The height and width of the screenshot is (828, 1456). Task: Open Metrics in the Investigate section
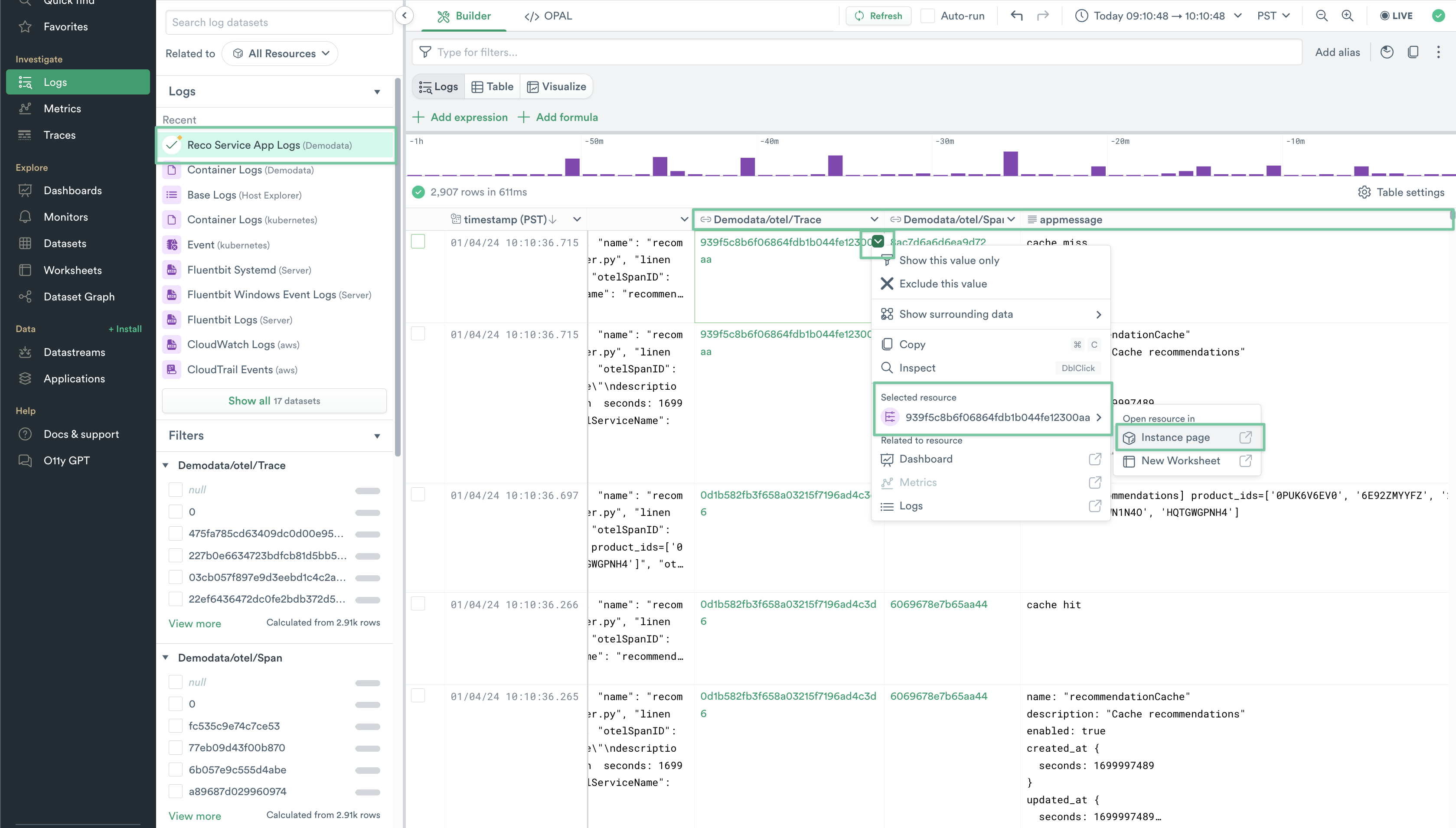(62, 109)
